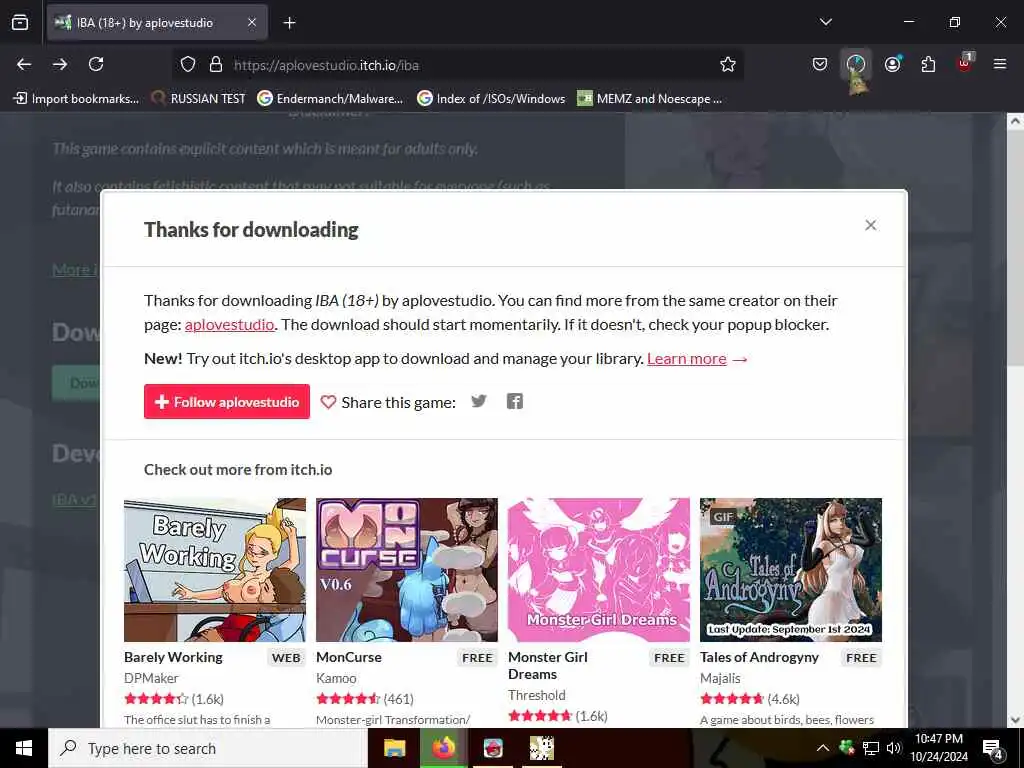Reload the current page
Screen dimensions: 1024x768
[x=96, y=64]
